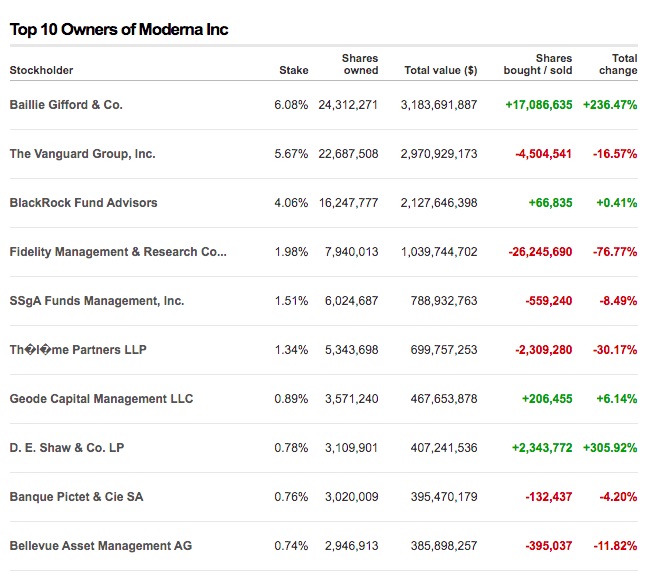Click the +305.92% total change value
This screenshot has height=582, width=648.
610,448
